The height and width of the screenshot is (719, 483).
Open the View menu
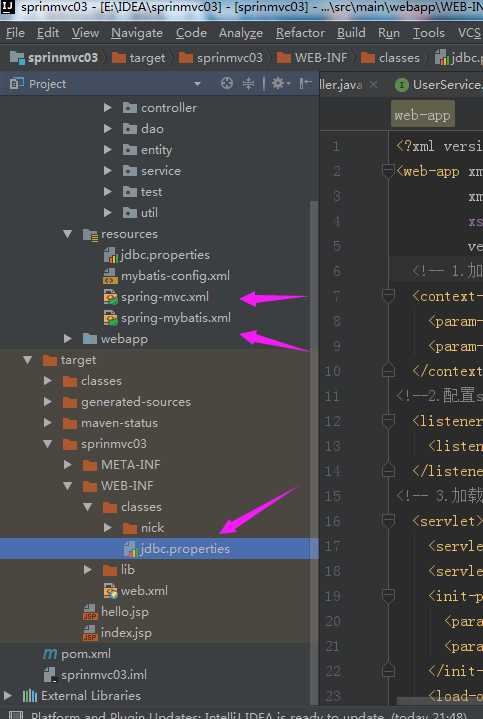(x=85, y=33)
